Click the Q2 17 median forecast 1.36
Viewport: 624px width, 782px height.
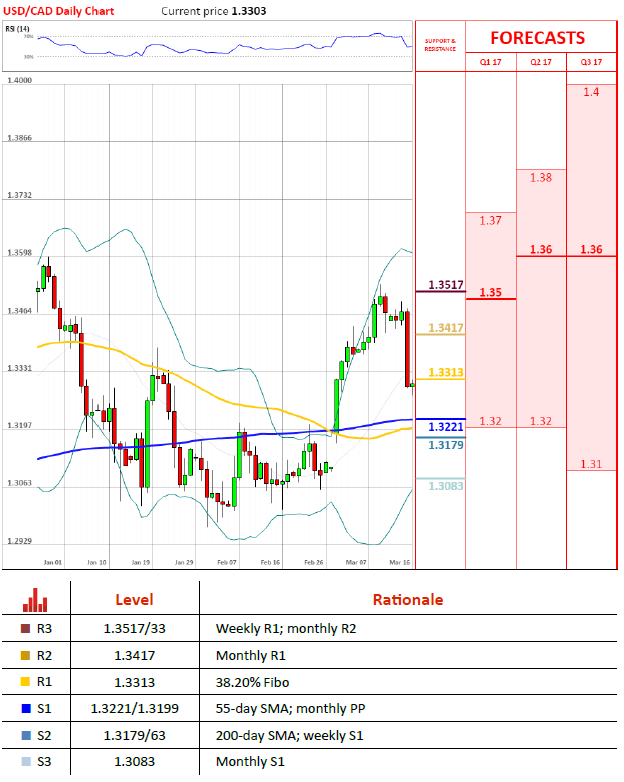tap(541, 249)
